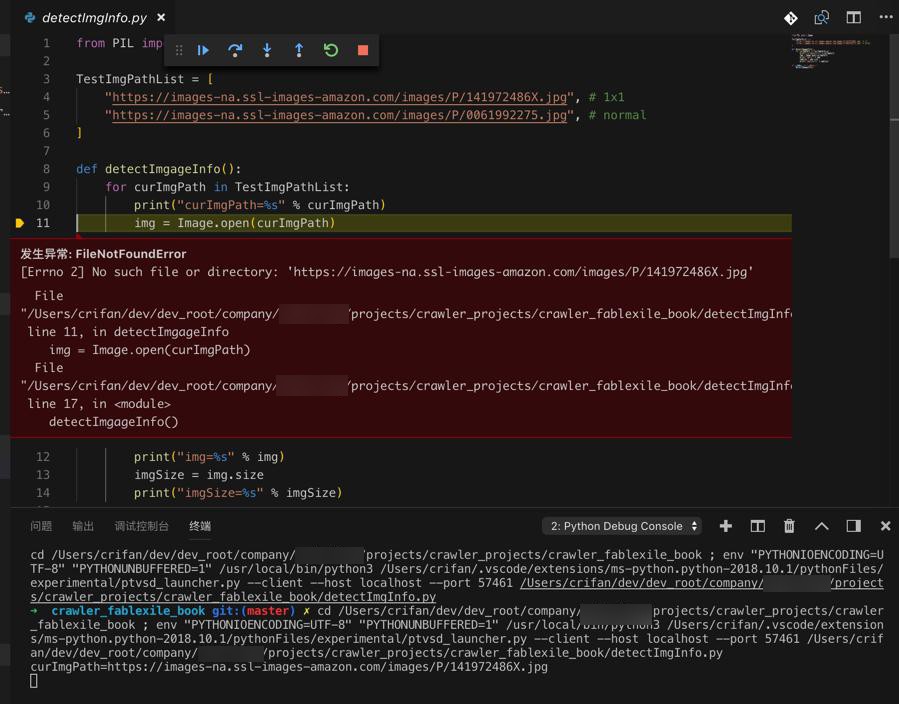Split the terminal pane

coord(758,526)
